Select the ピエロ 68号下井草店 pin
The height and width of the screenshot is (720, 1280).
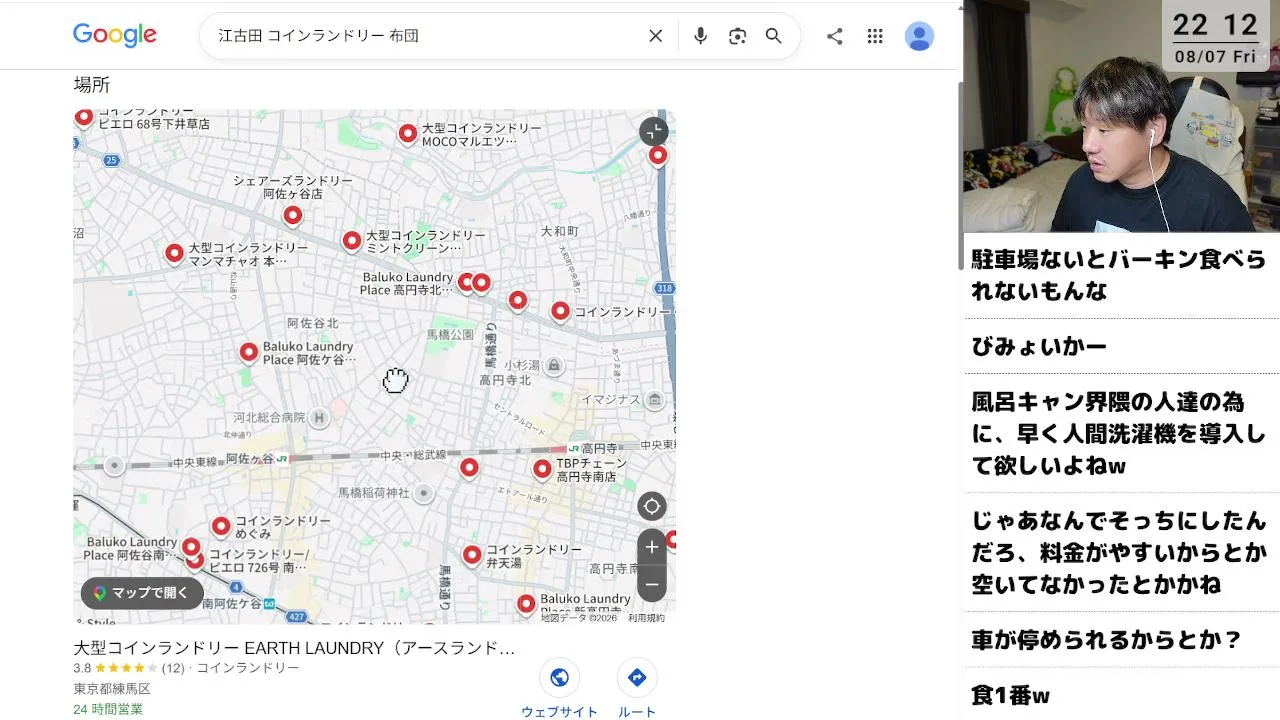pos(84,117)
